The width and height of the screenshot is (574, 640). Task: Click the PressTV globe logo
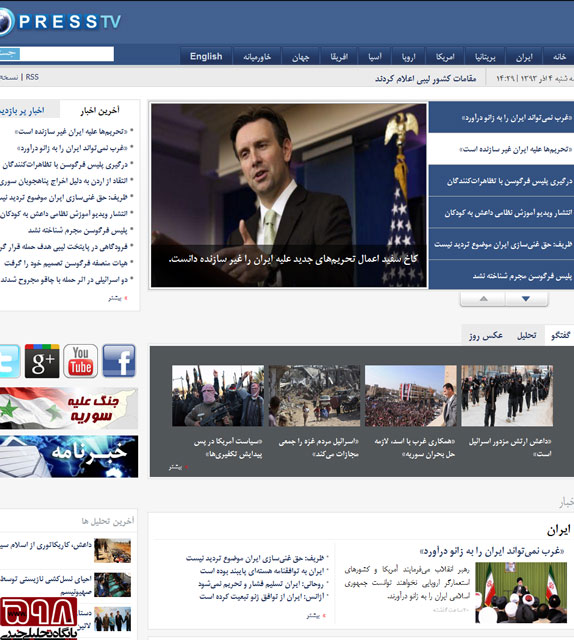tap(7, 21)
